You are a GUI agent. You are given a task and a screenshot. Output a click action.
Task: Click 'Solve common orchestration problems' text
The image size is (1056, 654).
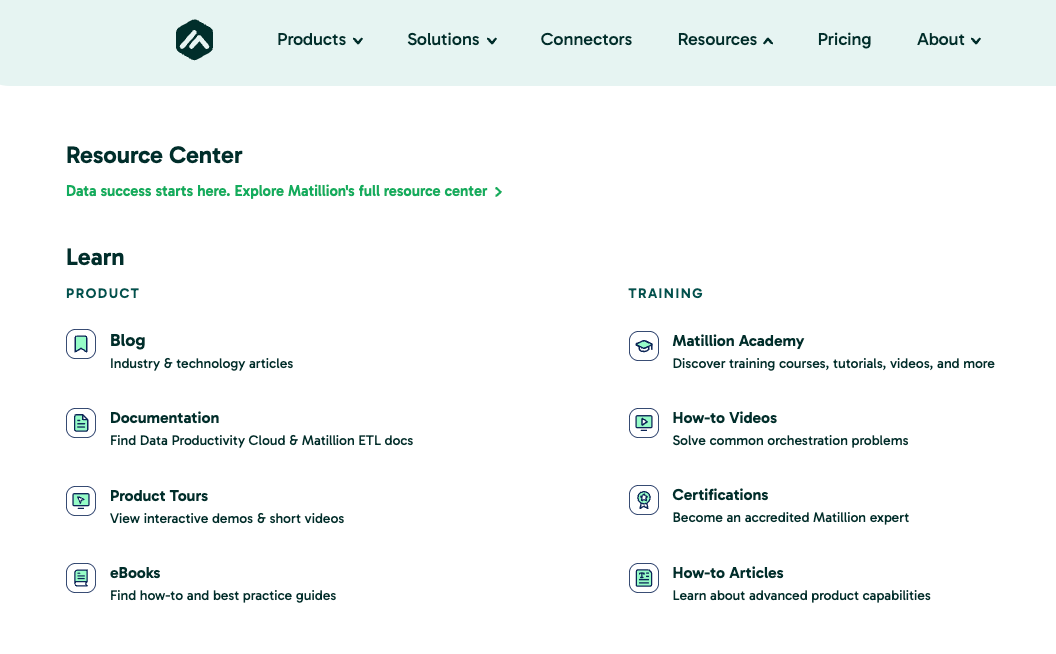click(x=790, y=440)
